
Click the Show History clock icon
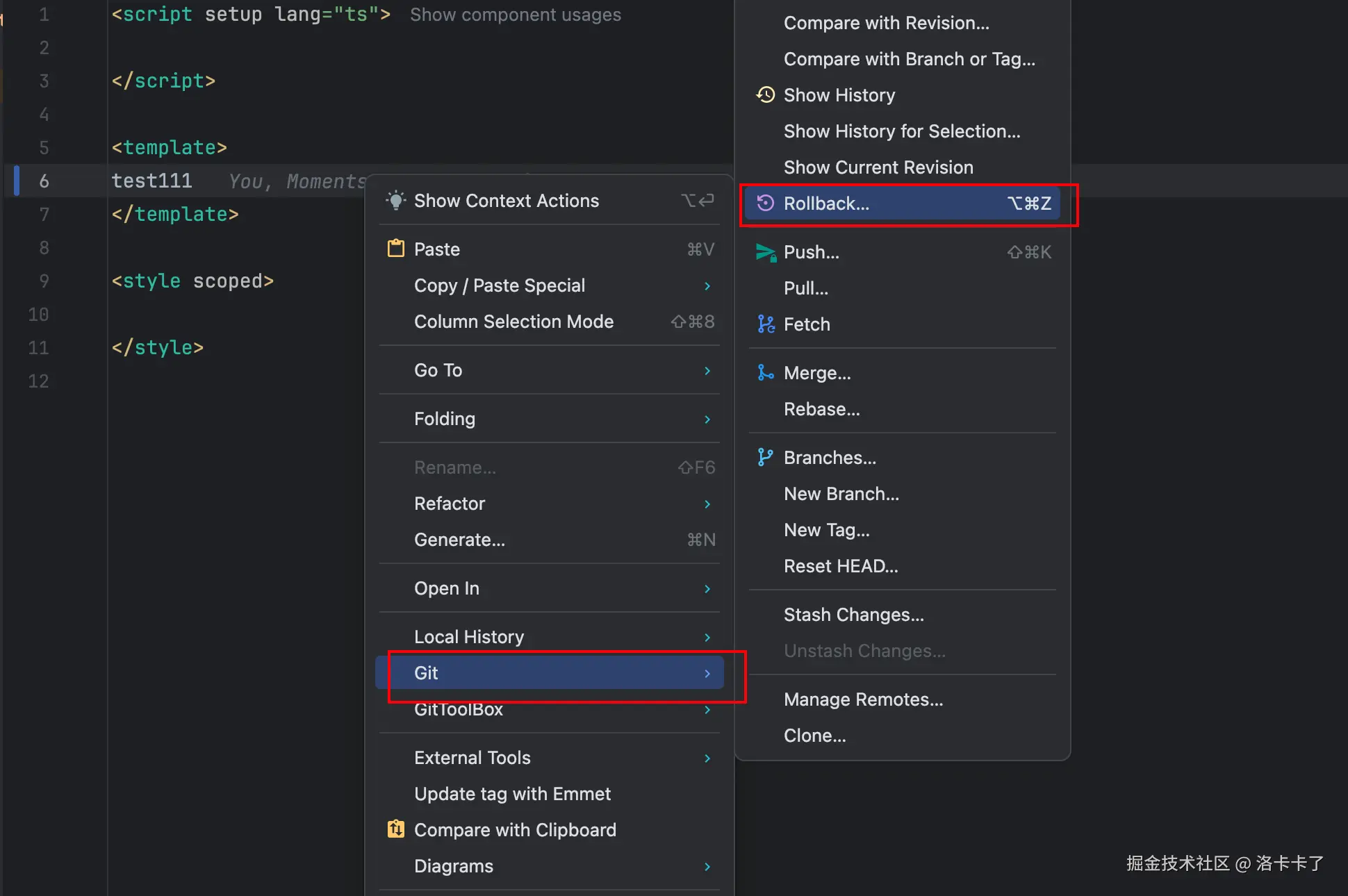(765, 94)
